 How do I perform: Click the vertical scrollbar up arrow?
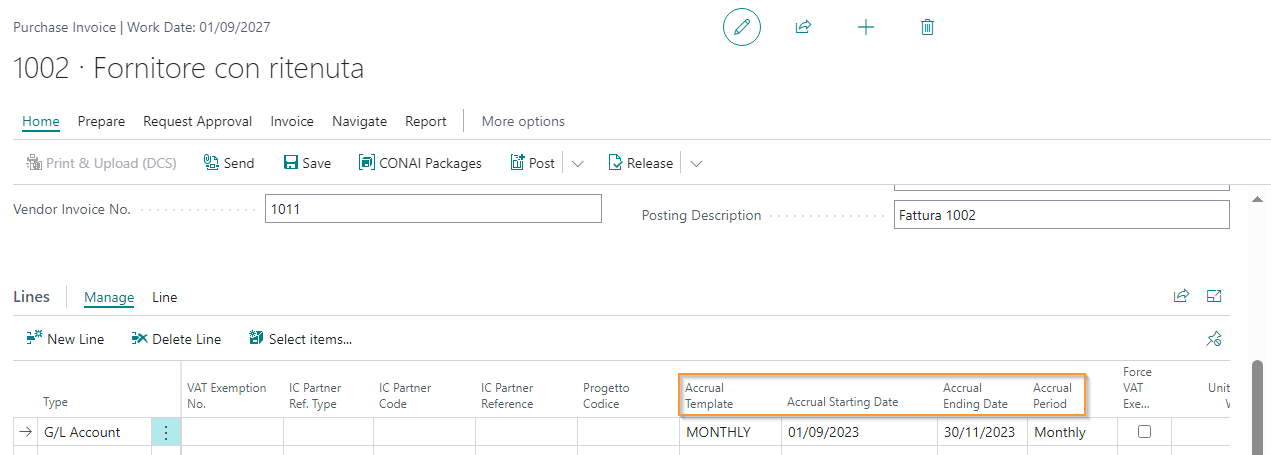(1258, 201)
